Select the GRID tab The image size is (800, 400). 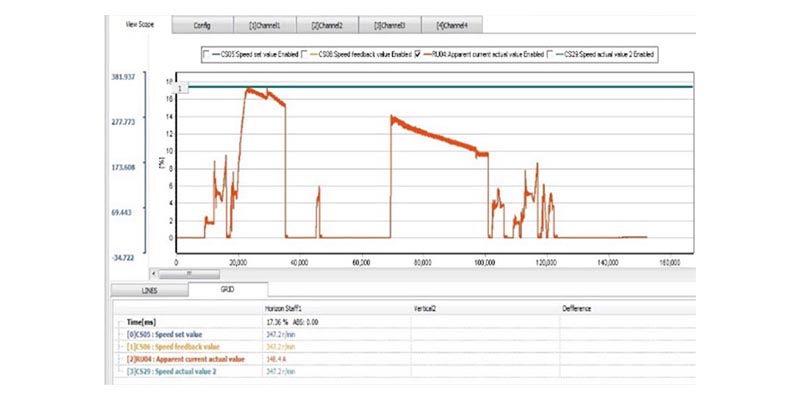tap(224, 290)
